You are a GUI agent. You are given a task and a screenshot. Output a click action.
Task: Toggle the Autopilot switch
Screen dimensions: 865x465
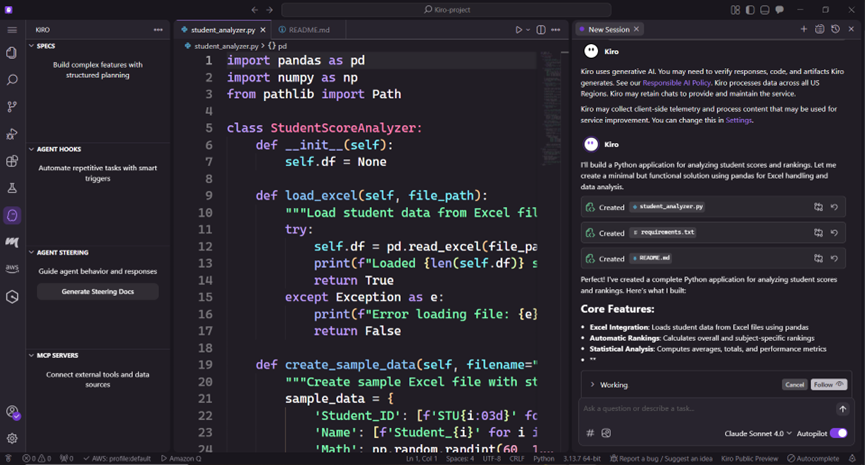[x=839, y=433]
